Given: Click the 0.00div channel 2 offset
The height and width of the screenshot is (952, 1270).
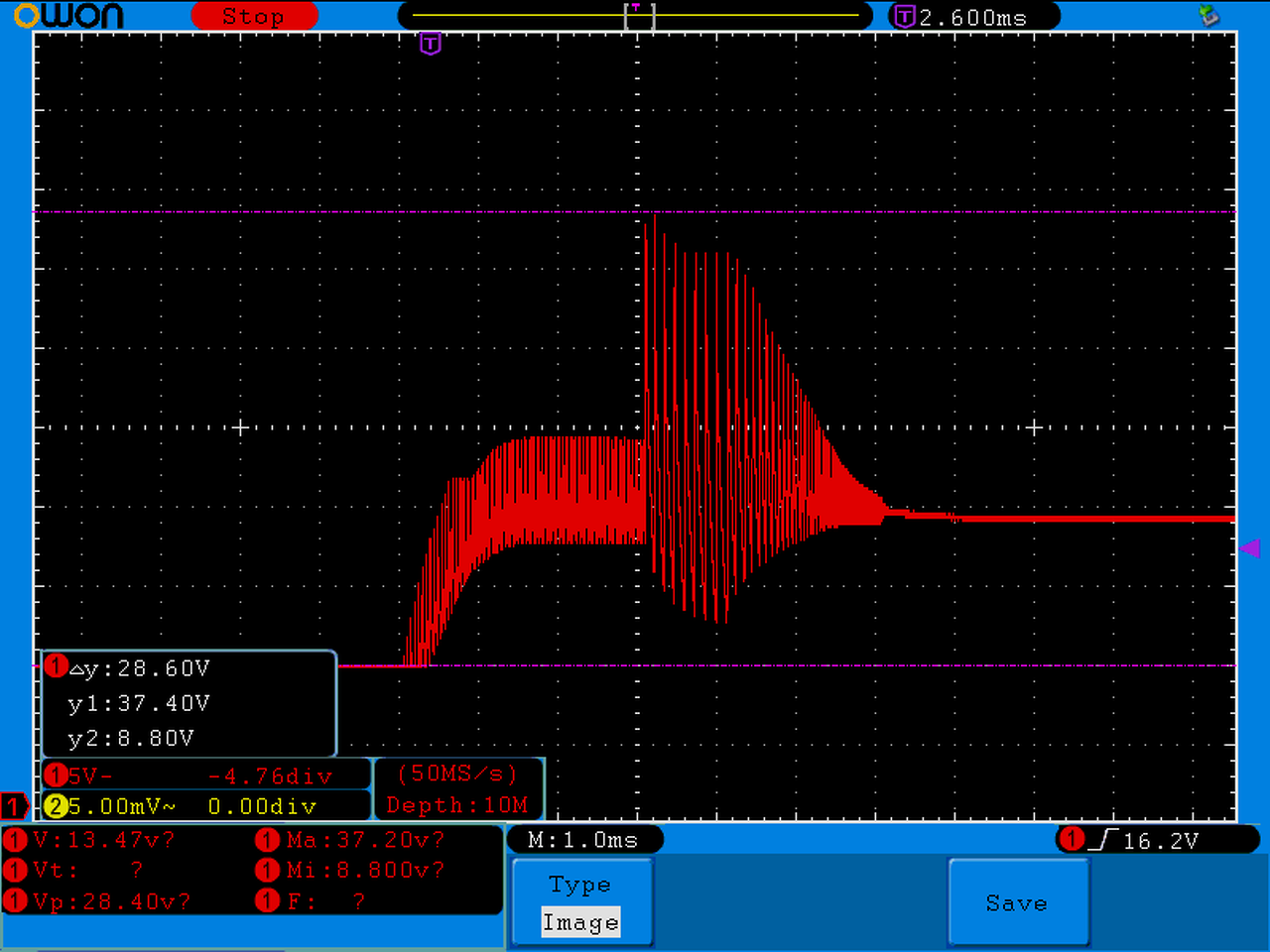Looking at the screenshot, I should (x=262, y=806).
